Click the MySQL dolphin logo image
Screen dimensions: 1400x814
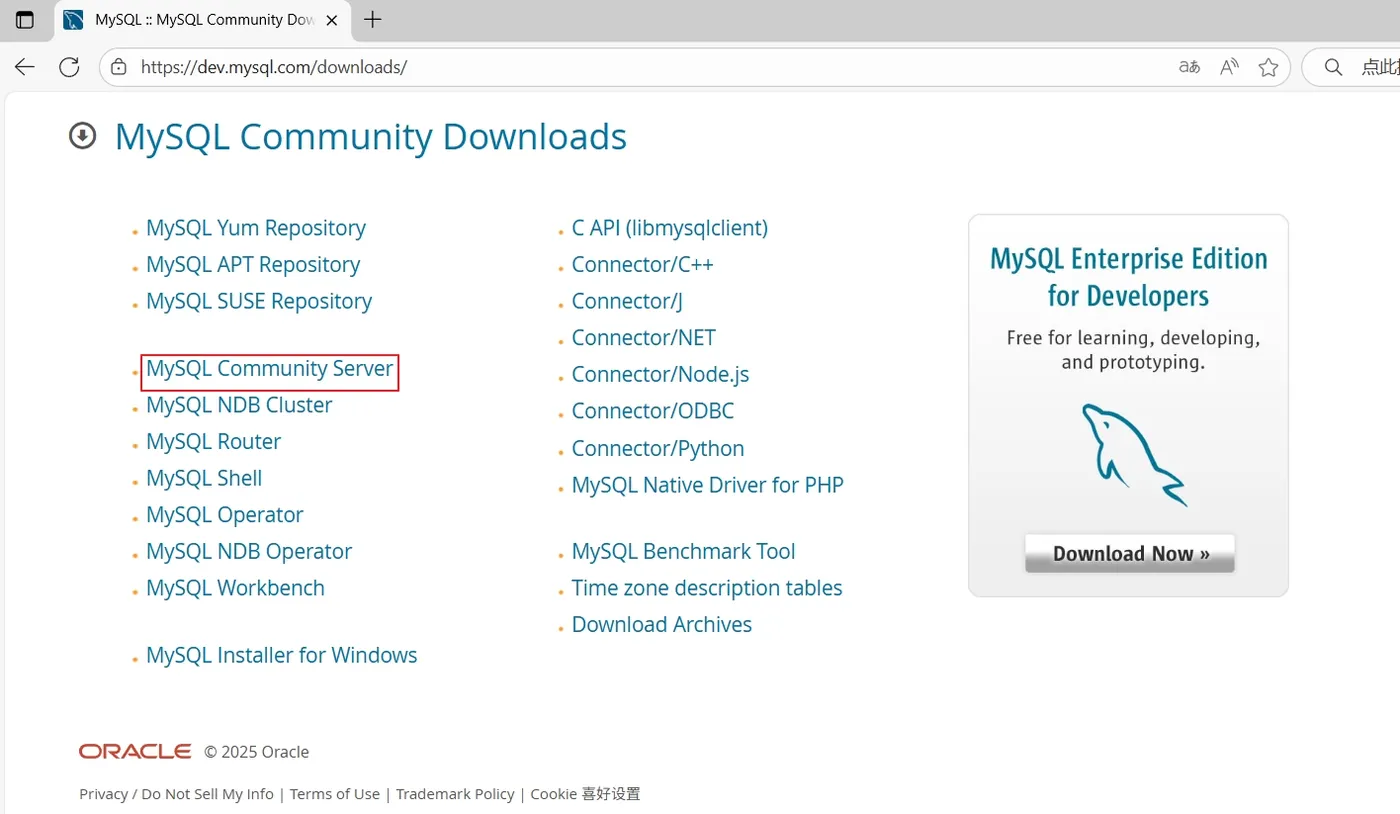[x=1133, y=454]
